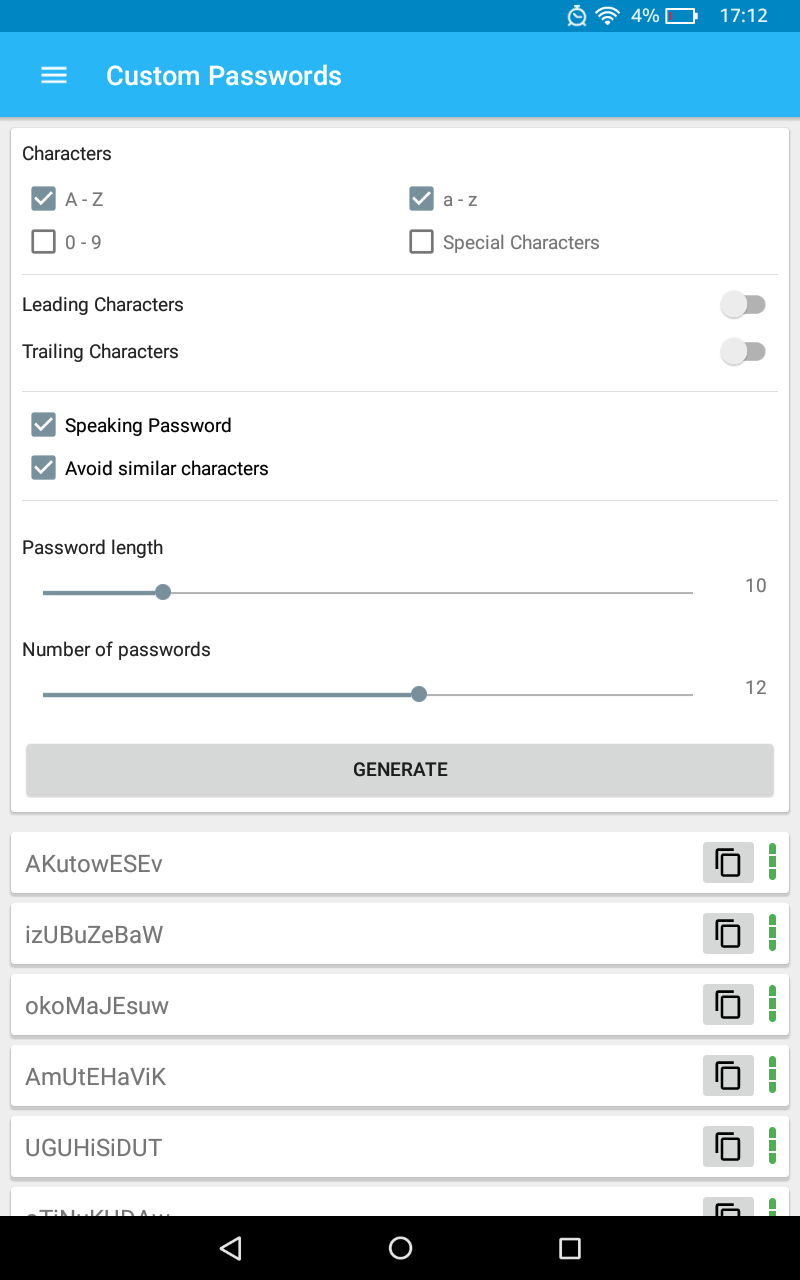
Task: Open options menu for okoMaJEsuw
Action: (773, 1004)
